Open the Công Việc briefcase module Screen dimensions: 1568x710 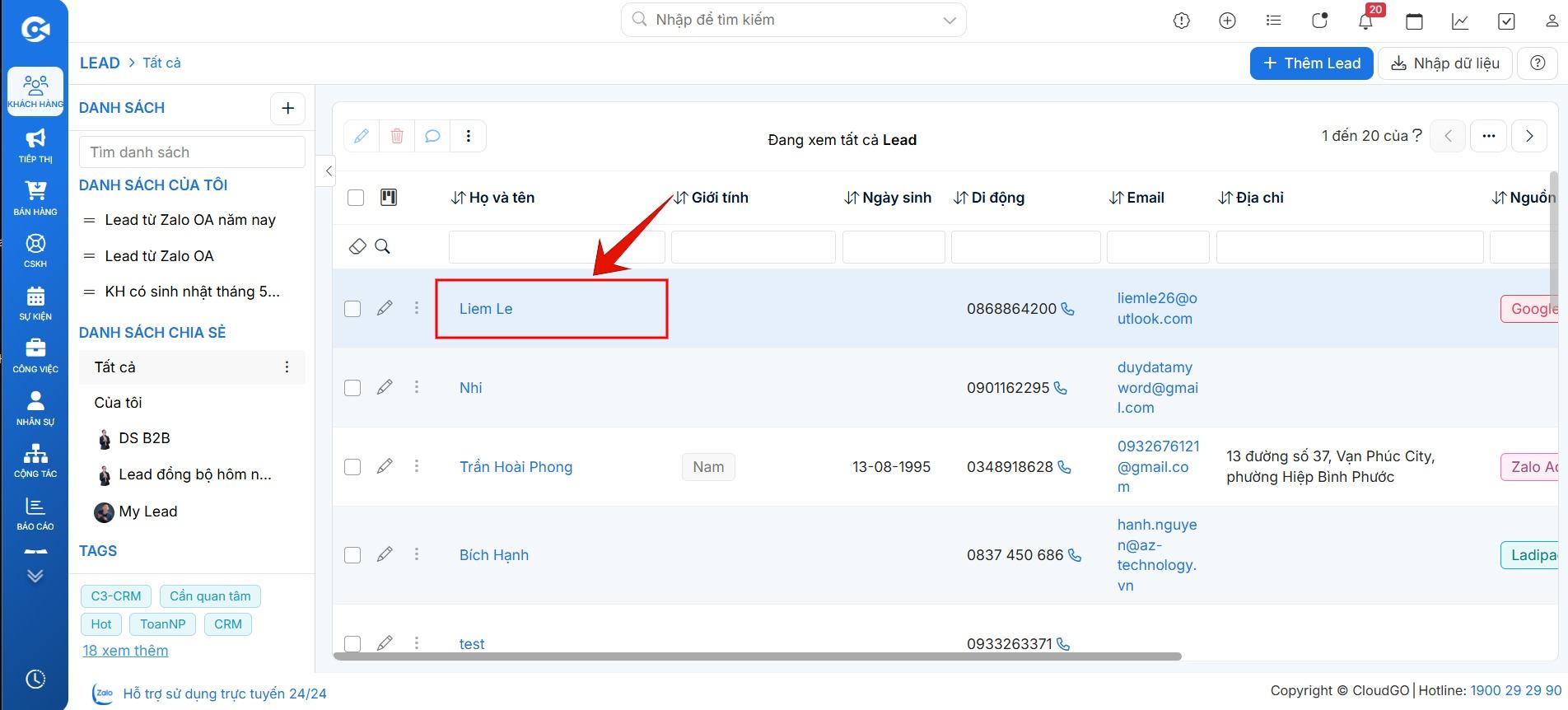click(35, 356)
